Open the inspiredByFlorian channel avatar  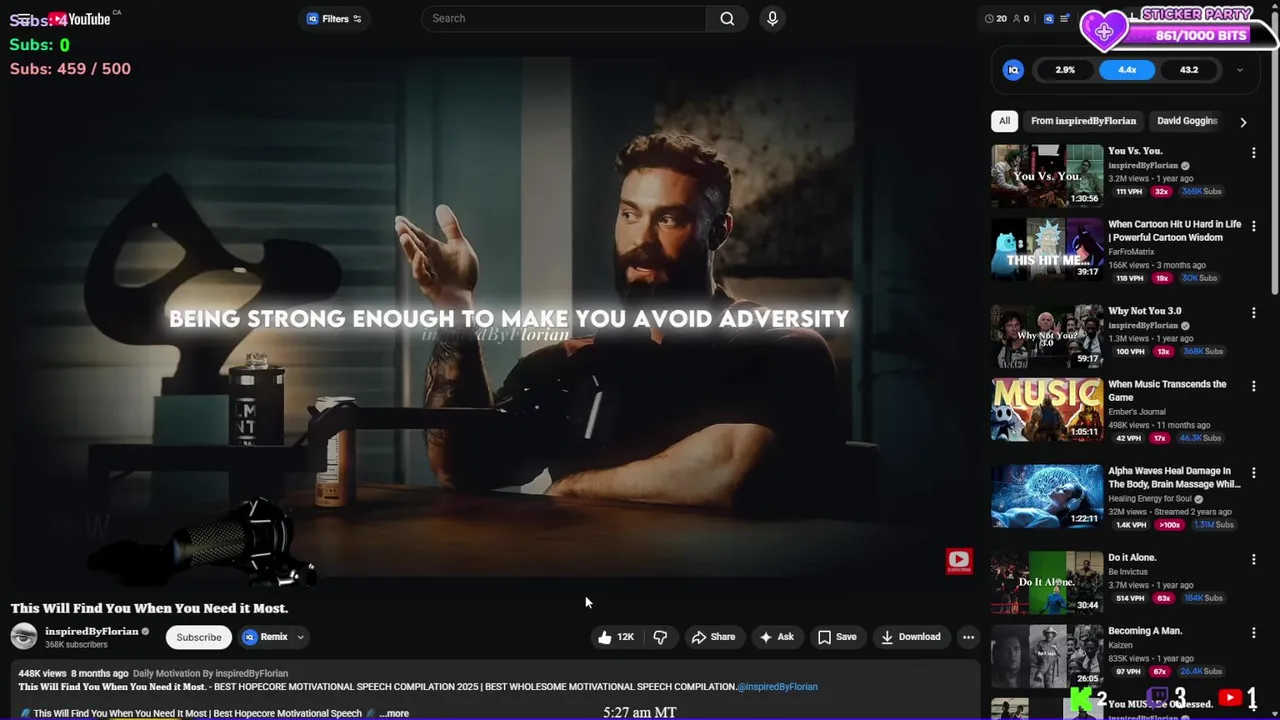[x=24, y=636]
